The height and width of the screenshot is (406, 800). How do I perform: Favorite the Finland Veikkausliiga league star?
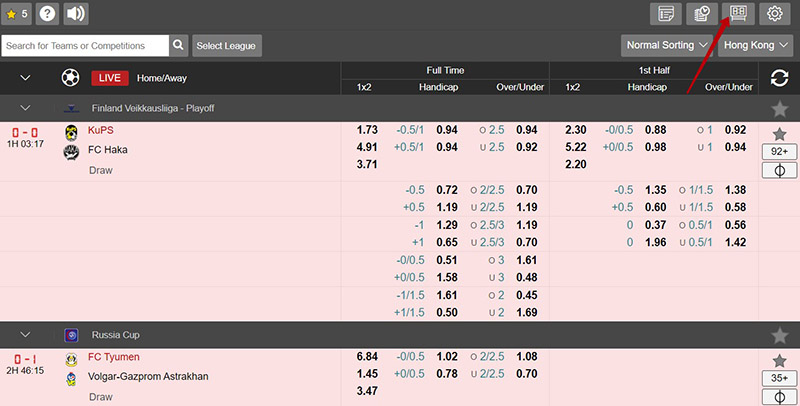click(x=779, y=108)
